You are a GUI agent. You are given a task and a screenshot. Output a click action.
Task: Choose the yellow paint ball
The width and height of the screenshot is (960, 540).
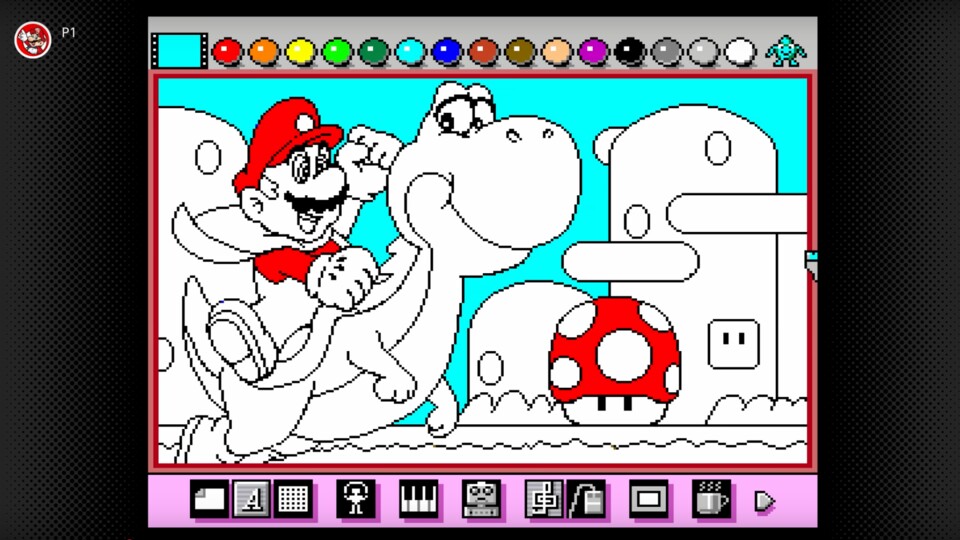301,51
